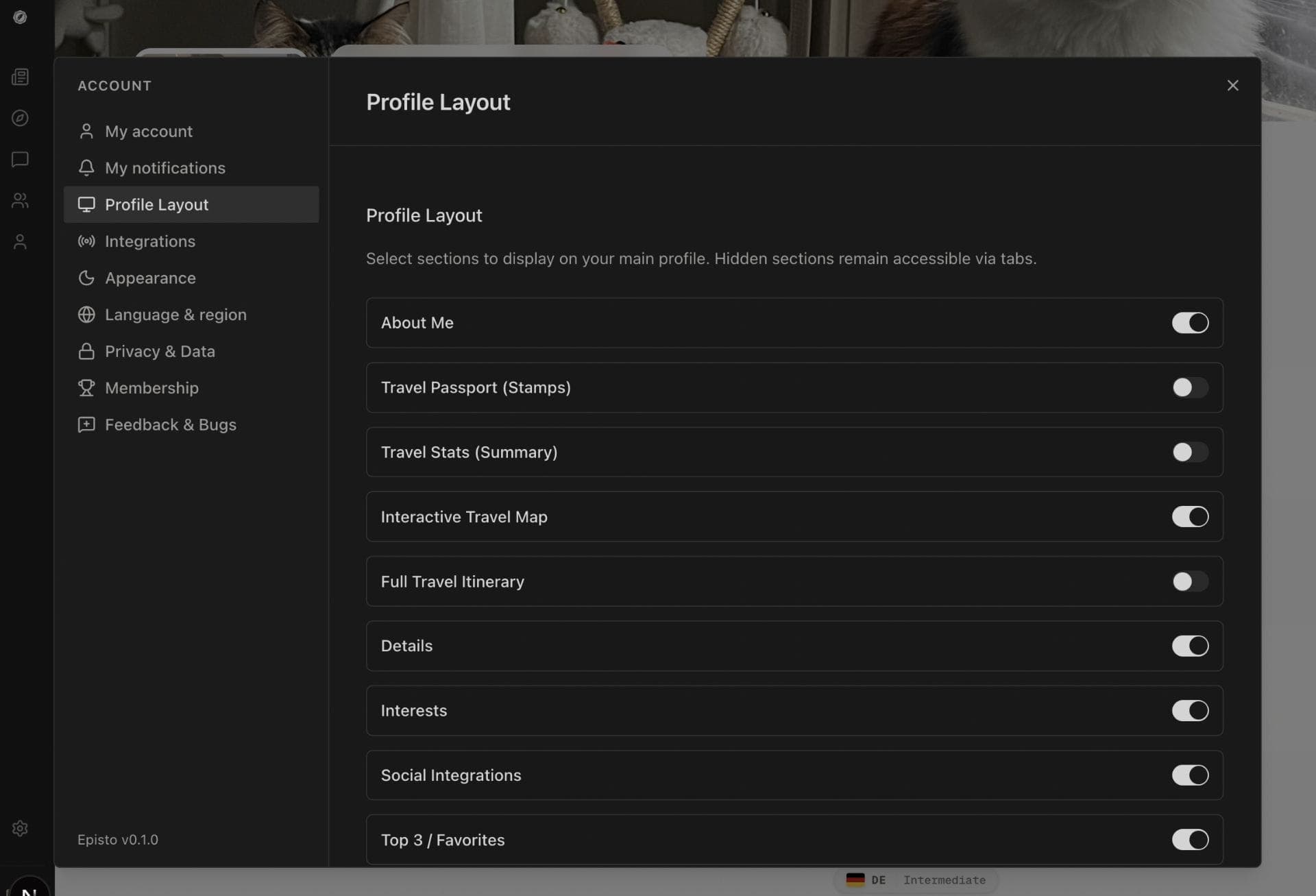
Task: Turn off the Social Integrations toggle
Action: tap(1189, 775)
